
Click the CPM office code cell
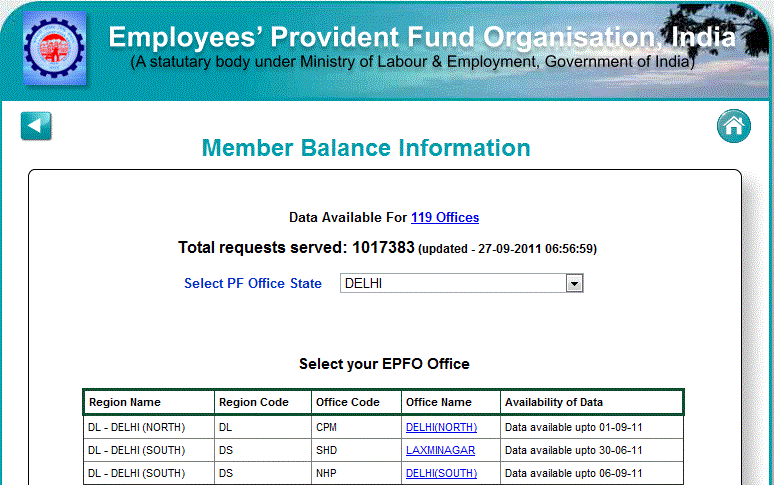tap(356, 427)
